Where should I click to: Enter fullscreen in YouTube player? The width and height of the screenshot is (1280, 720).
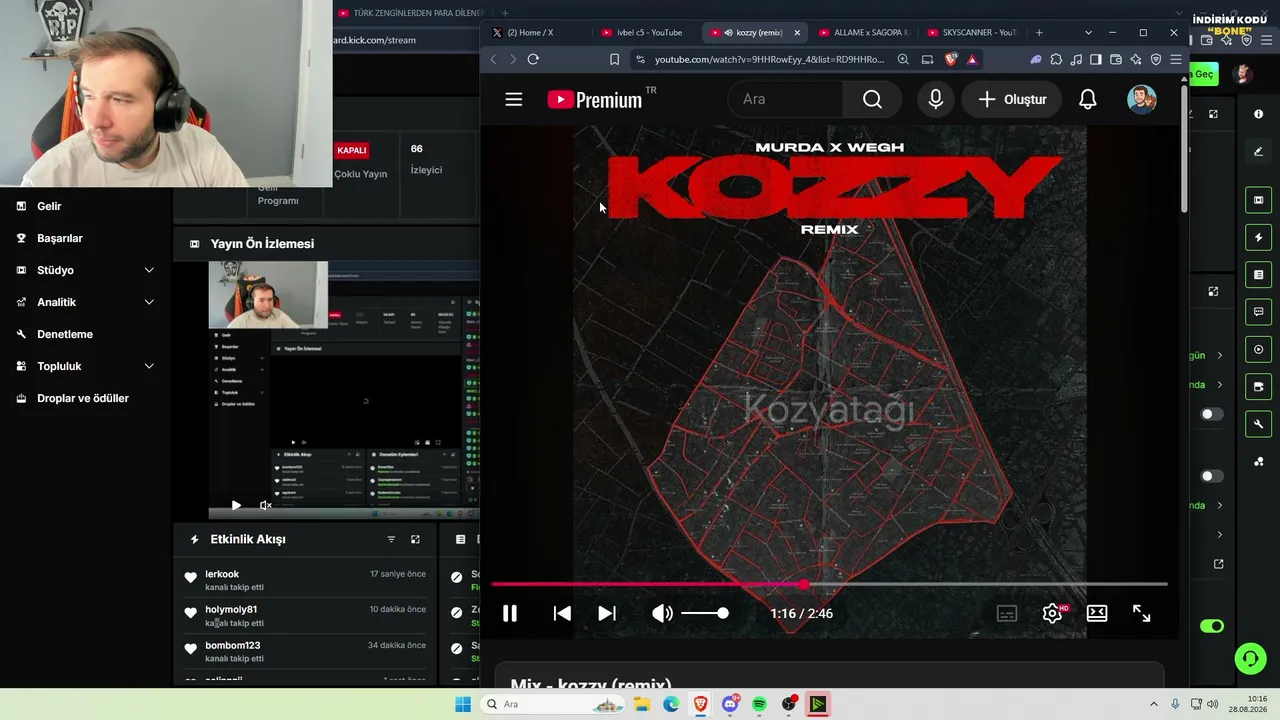(1142, 613)
